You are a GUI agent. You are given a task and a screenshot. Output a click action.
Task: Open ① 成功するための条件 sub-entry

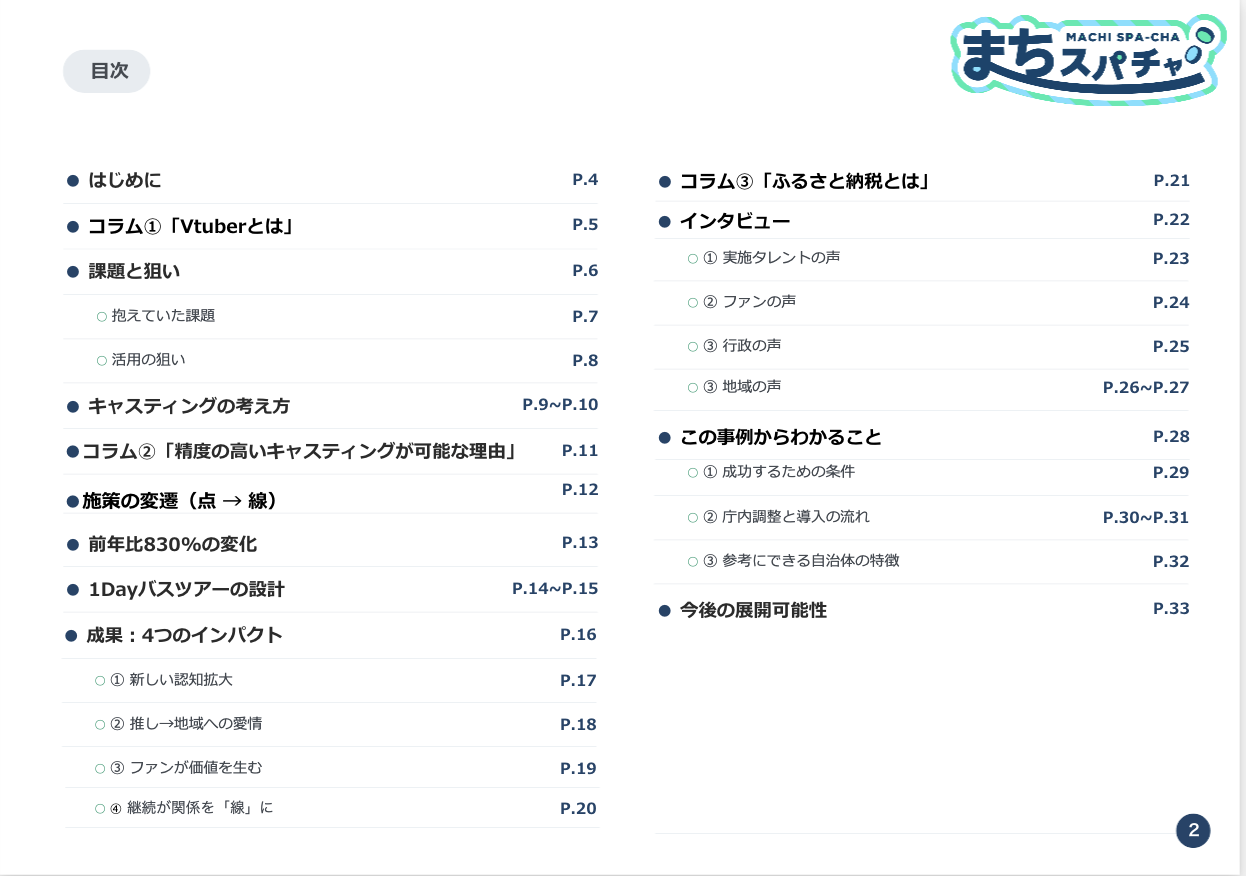(779, 472)
